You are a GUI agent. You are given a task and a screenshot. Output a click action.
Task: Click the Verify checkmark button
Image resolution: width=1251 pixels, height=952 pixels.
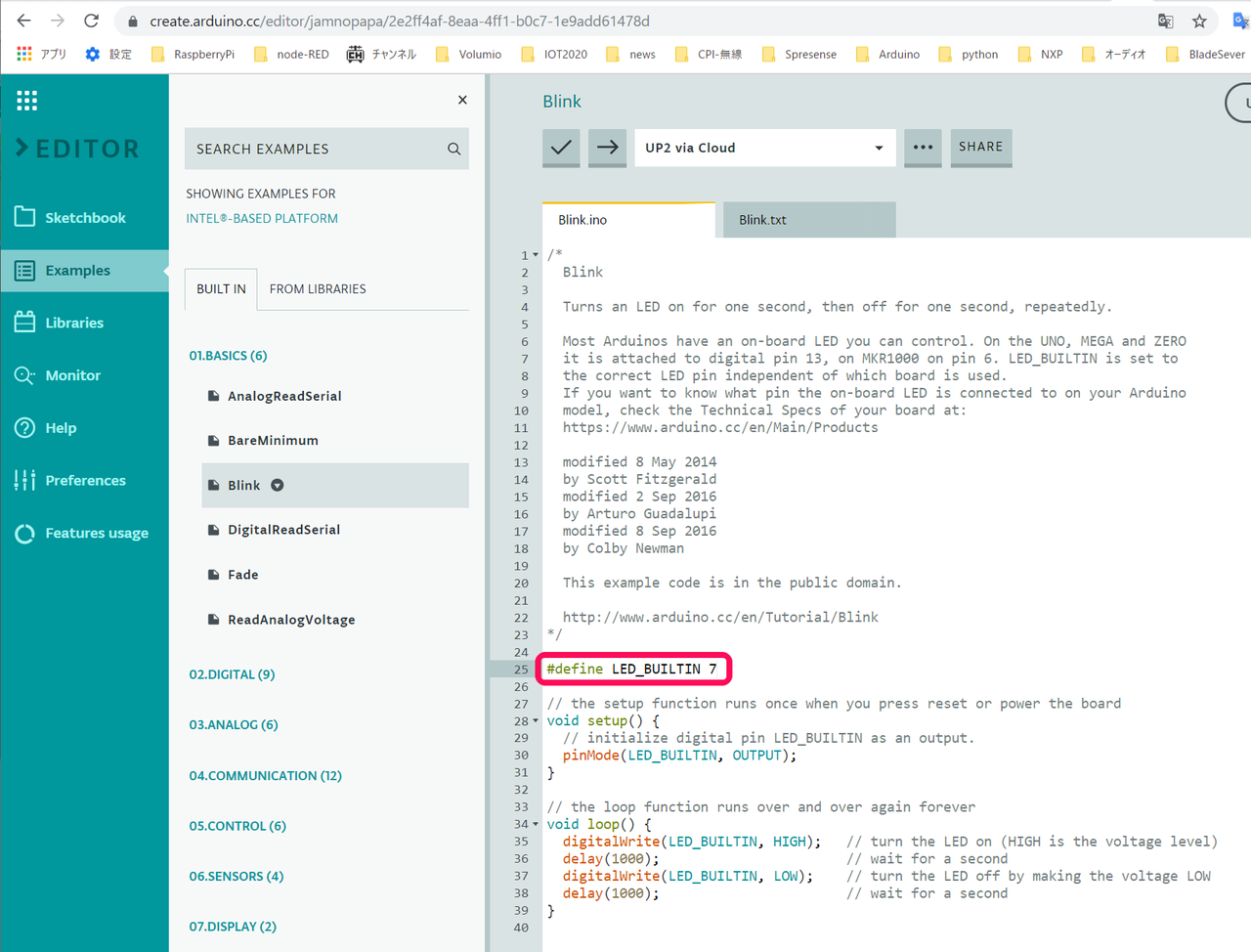click(561, 148)
